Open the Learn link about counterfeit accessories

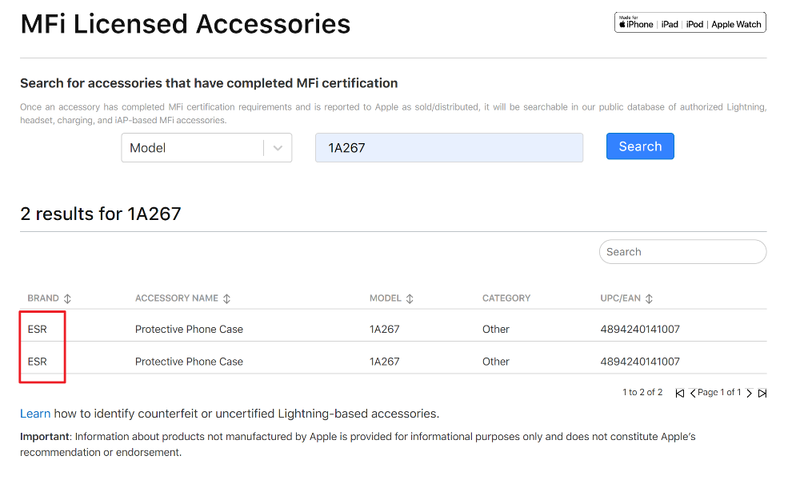point(35,414)
